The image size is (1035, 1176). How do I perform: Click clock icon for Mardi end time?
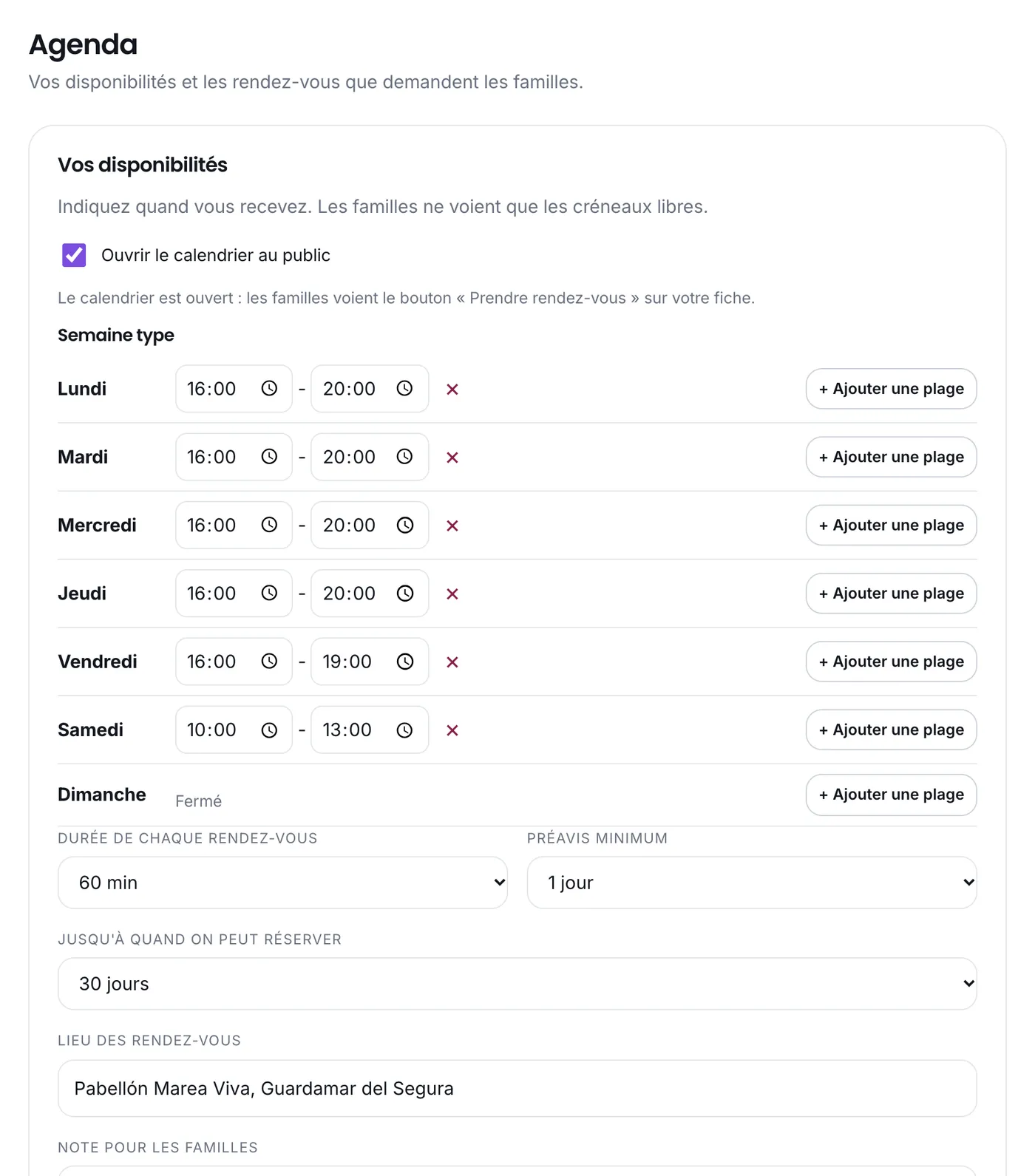point(405,457)
